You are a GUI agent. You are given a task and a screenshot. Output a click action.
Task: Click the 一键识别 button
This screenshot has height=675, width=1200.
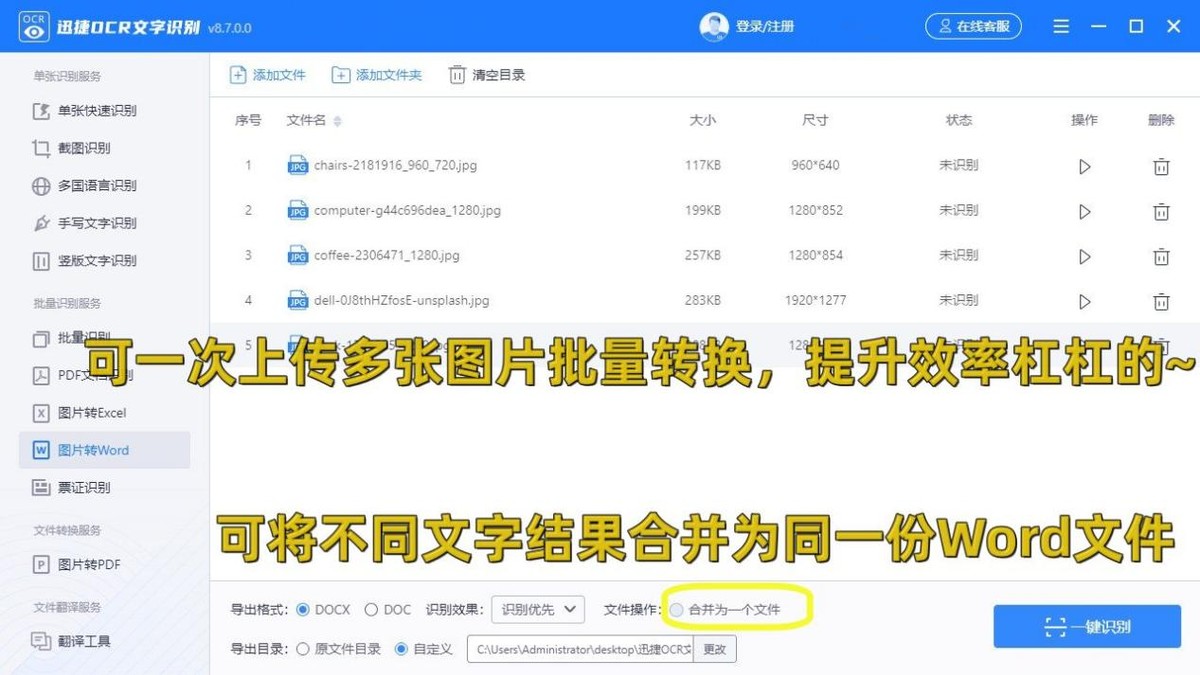(1086, 626)
